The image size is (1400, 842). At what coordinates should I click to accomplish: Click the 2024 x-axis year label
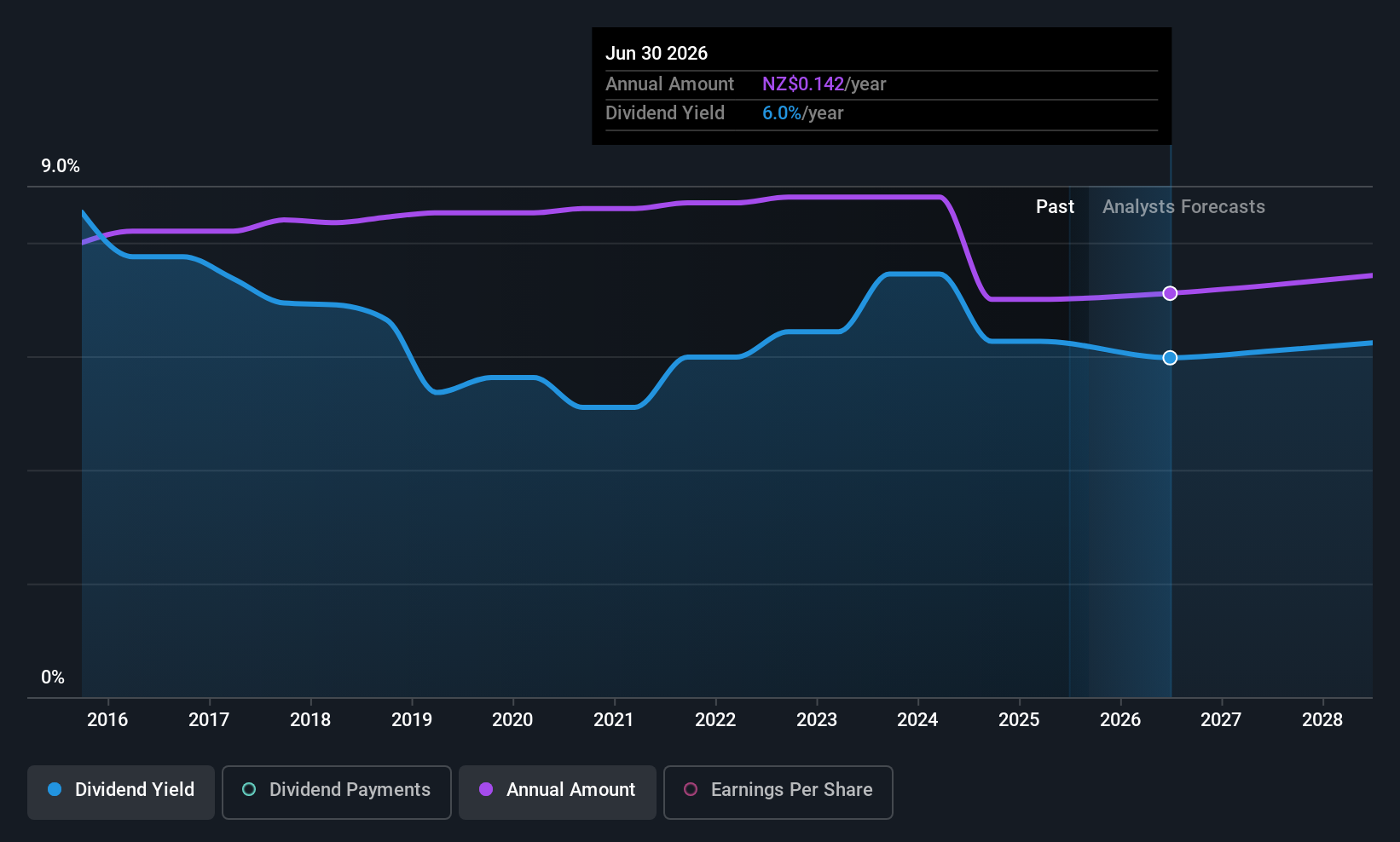click(917, 720)
